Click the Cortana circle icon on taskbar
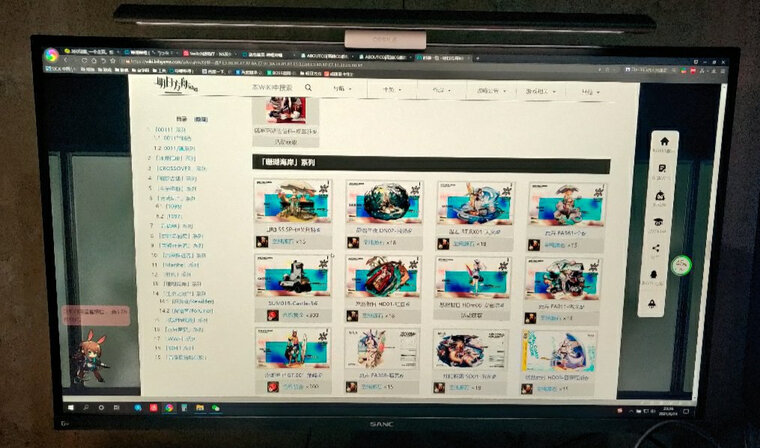The height and width of the screenshot is (448, 760). (x=101, y=408)
